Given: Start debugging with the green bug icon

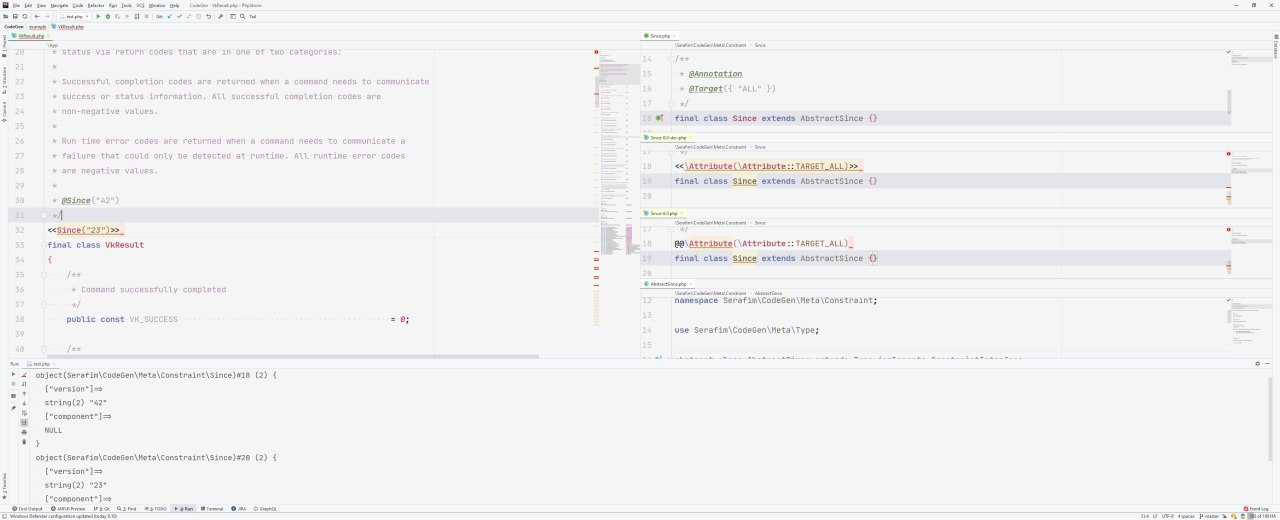Looking at the screenshot, I should pyautogui.click(x=108, y=16).
